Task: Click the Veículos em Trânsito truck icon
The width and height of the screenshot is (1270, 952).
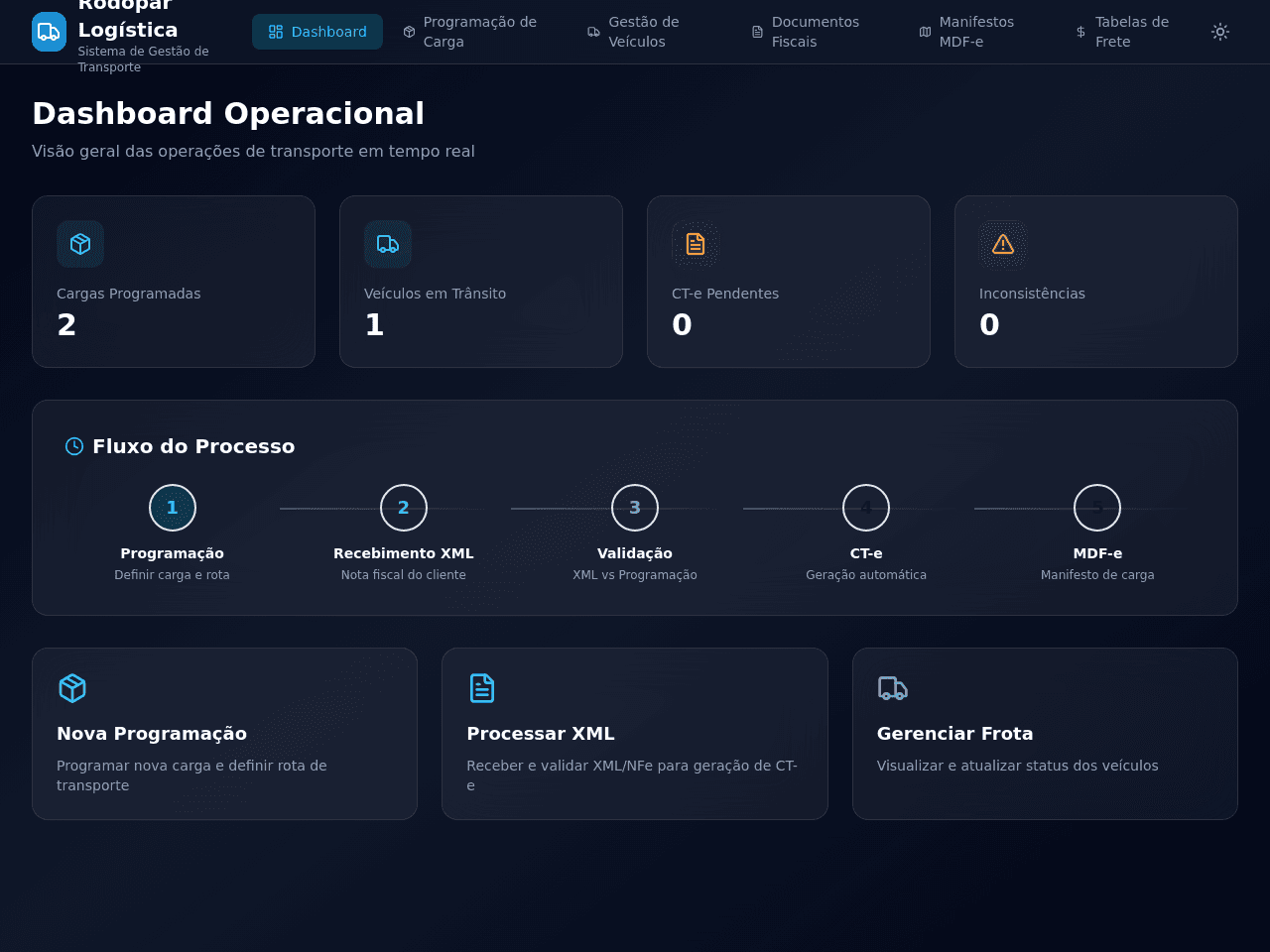Action: click(388, 244)
